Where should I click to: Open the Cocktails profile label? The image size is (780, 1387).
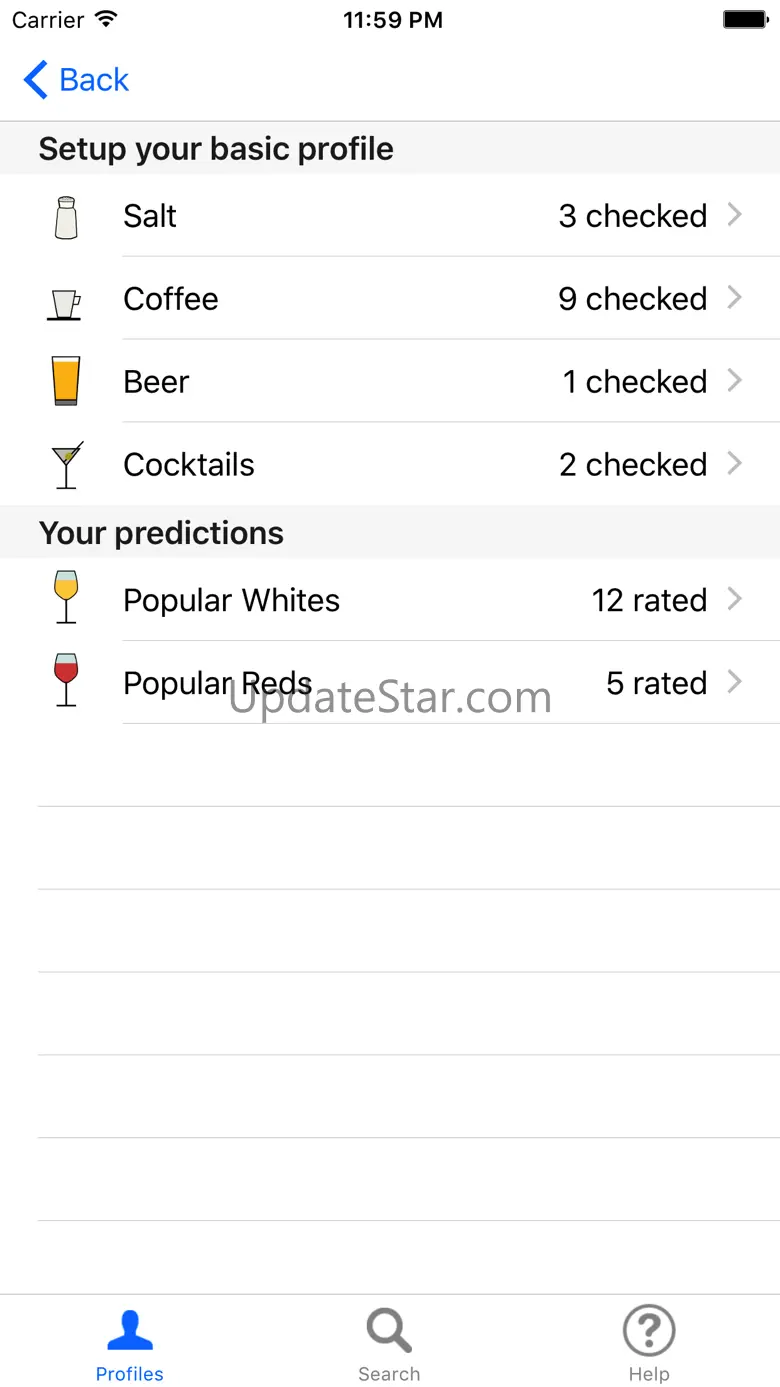point(189,465)
